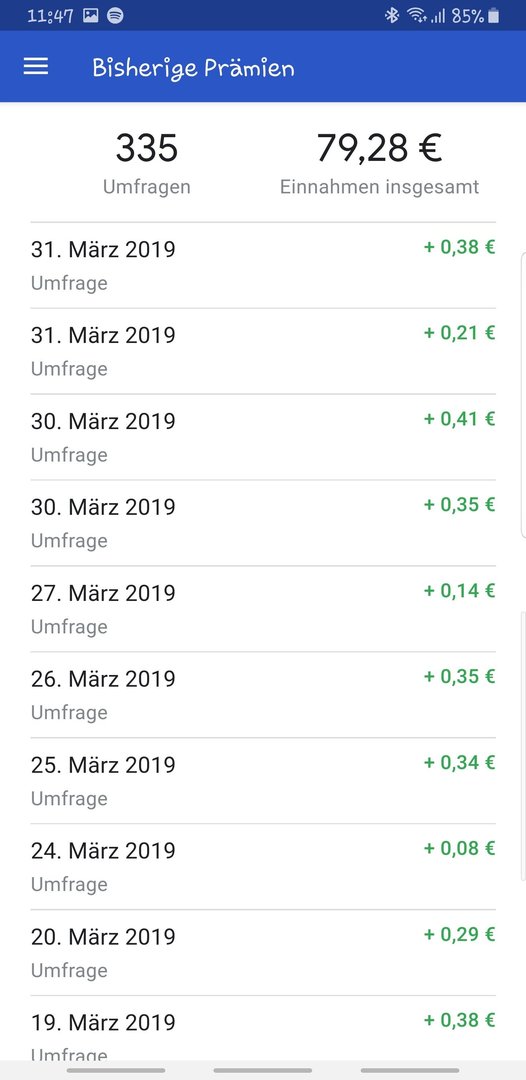Viewport: 526px width, 1080px height.
Task: Open the 19. März 2019 survey entry
Action: (x=263, y=1028)
